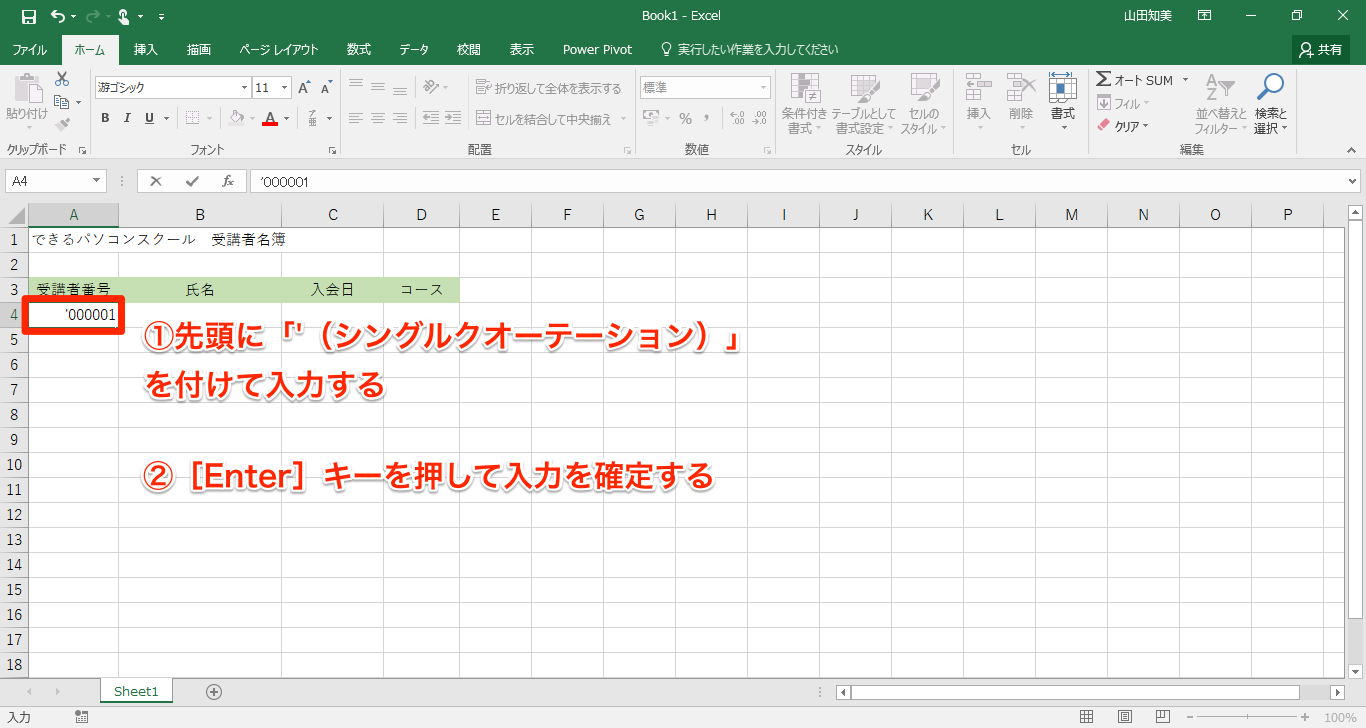Click the comma style icon
Viewport: 1366px width, 728px height.
coord(709,118)
